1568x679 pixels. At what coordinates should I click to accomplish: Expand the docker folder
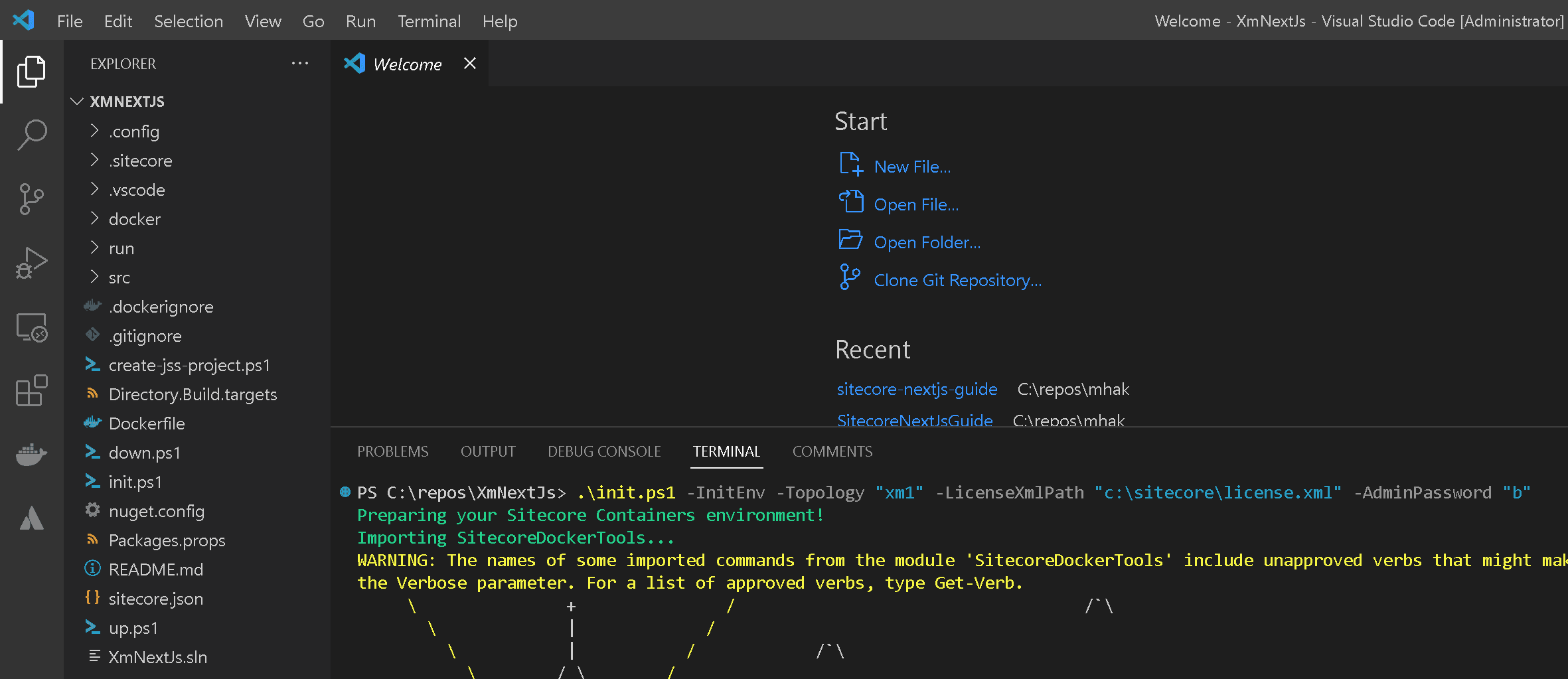pos(94,218)
